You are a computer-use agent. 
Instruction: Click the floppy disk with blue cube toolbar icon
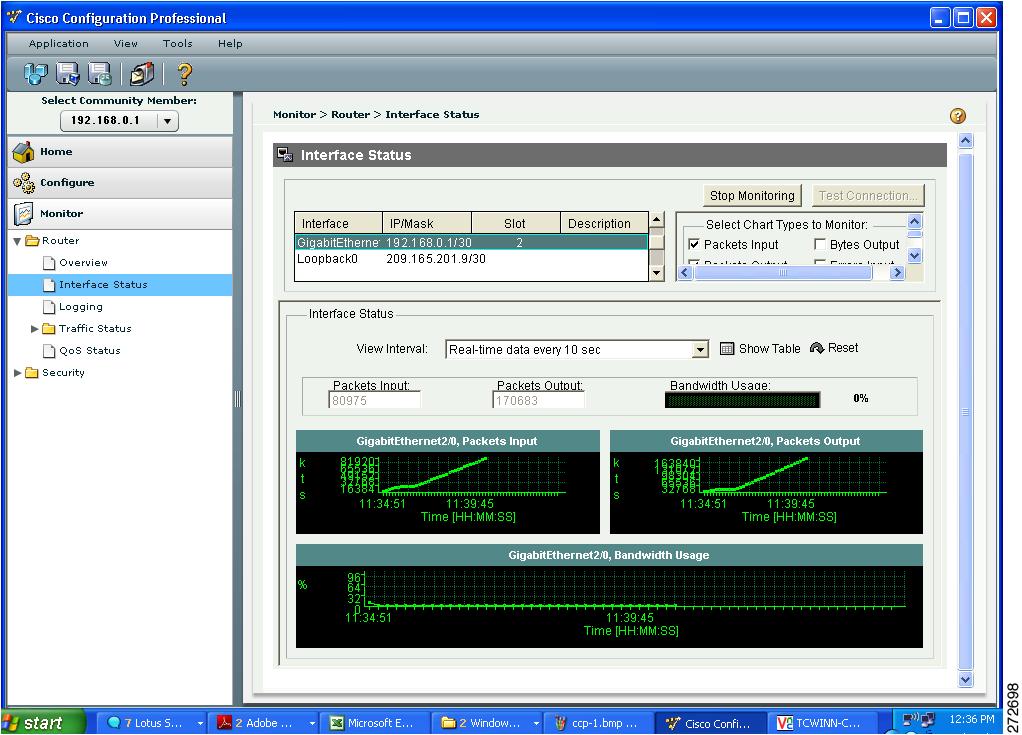(68, 74)
